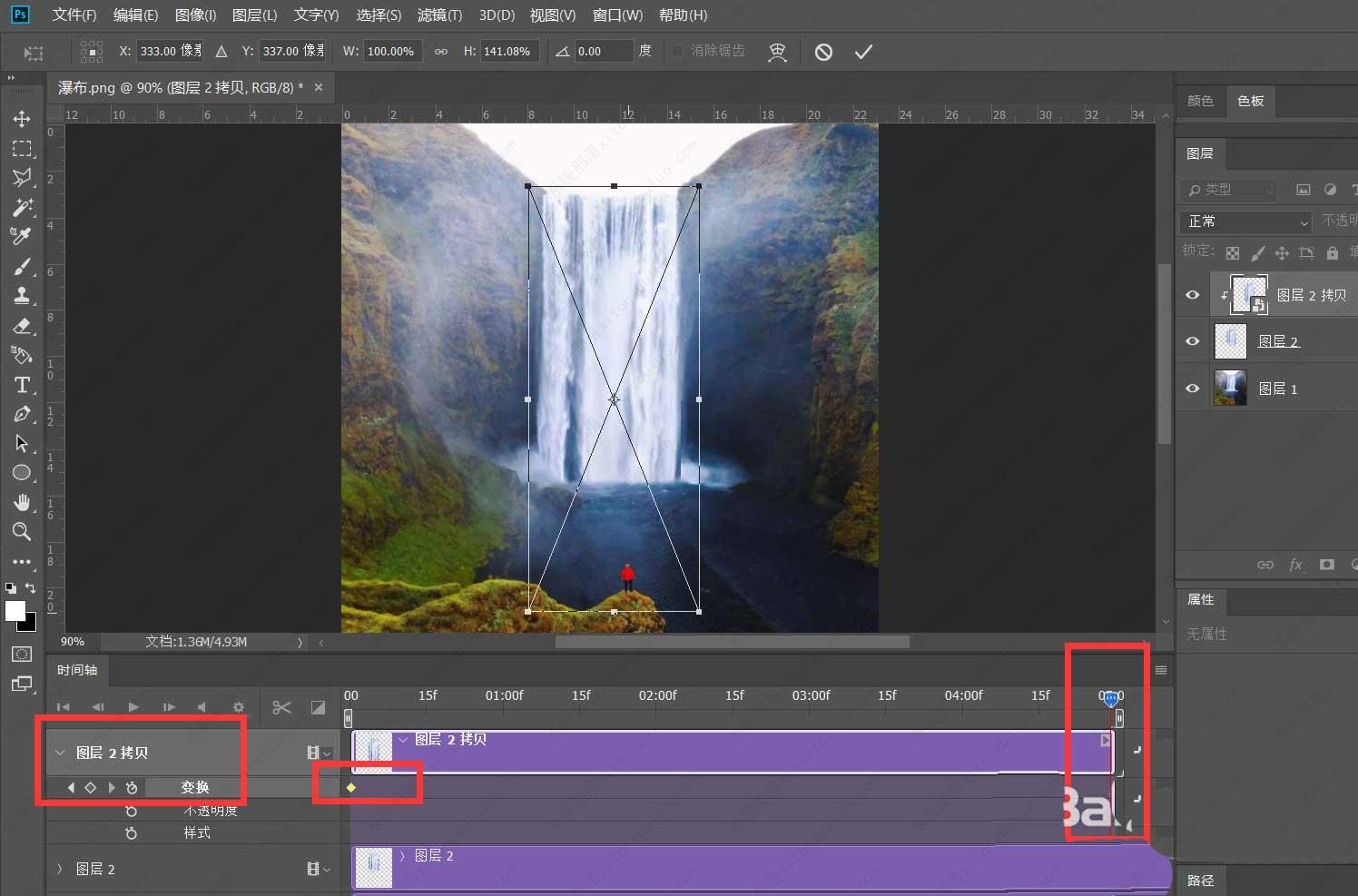Toggle the 不透明度 keyframe stopwatch
The height and width of the screenshot is (896, 1358).
click(132, 811)
